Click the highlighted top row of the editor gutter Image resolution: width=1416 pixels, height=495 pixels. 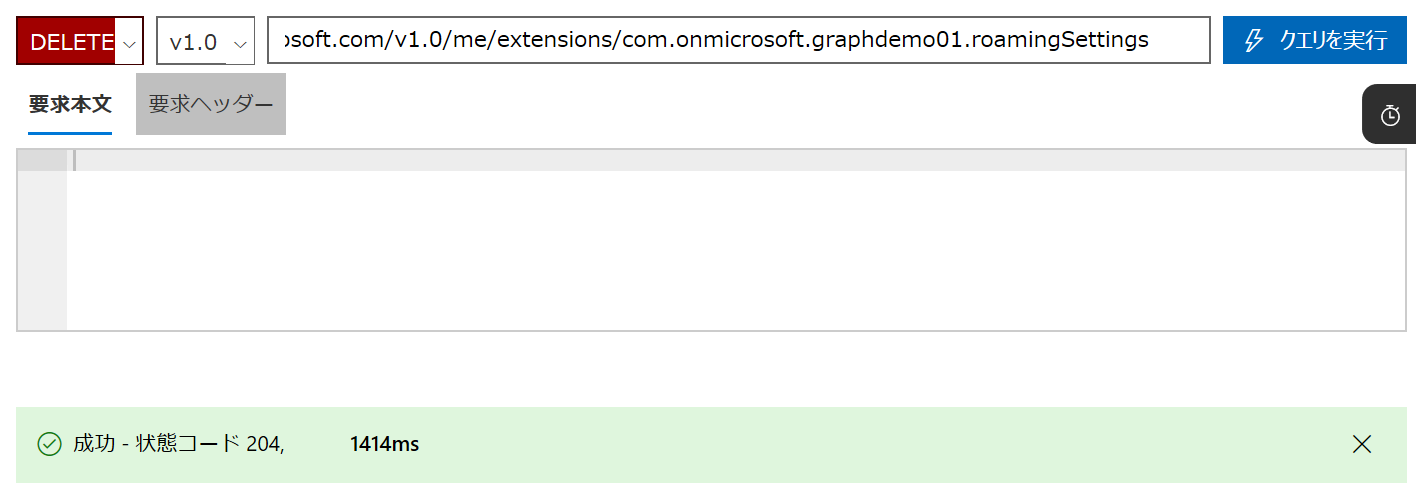click(x=43, y=161)
